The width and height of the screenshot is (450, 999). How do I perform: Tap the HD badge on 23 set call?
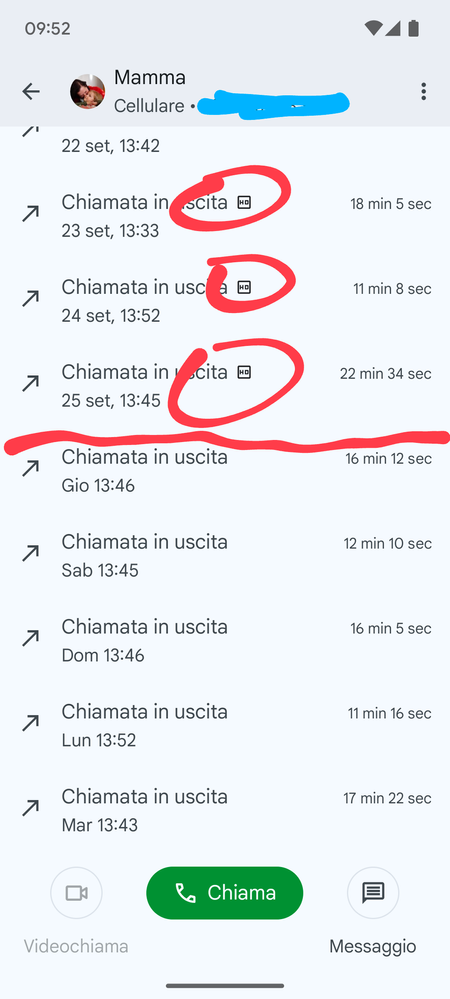pyautogui.click(x=244, y=203)
